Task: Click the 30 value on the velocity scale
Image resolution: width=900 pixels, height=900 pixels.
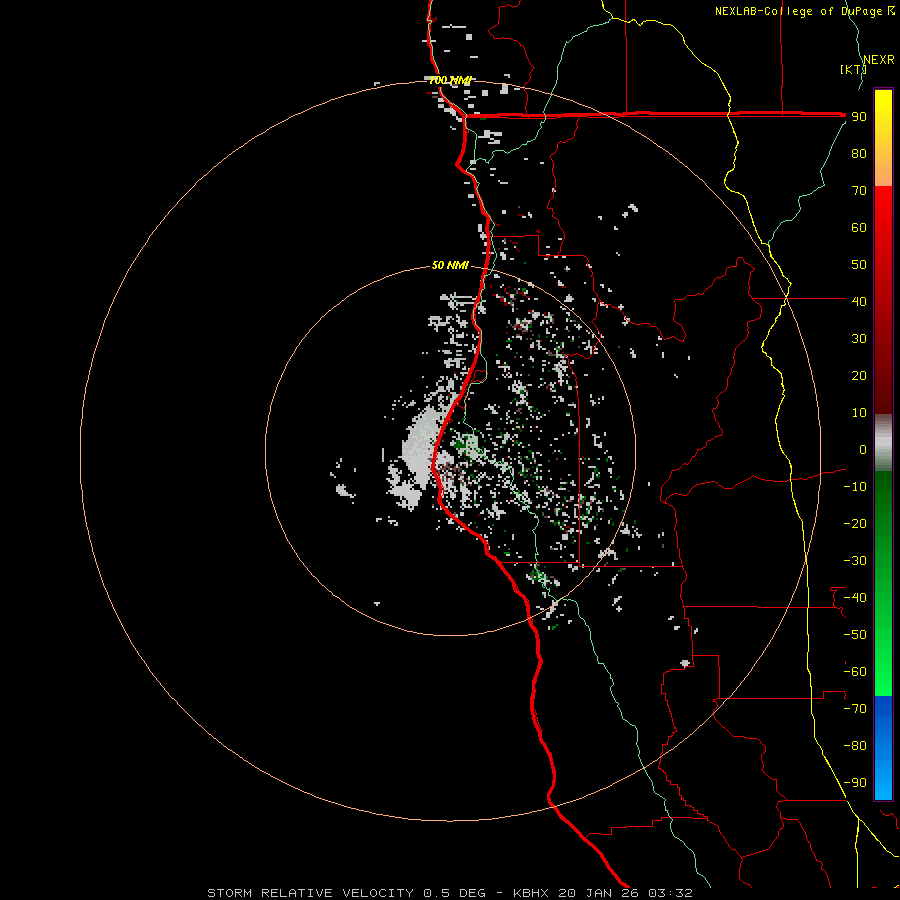Action: [x=859, y=339]
